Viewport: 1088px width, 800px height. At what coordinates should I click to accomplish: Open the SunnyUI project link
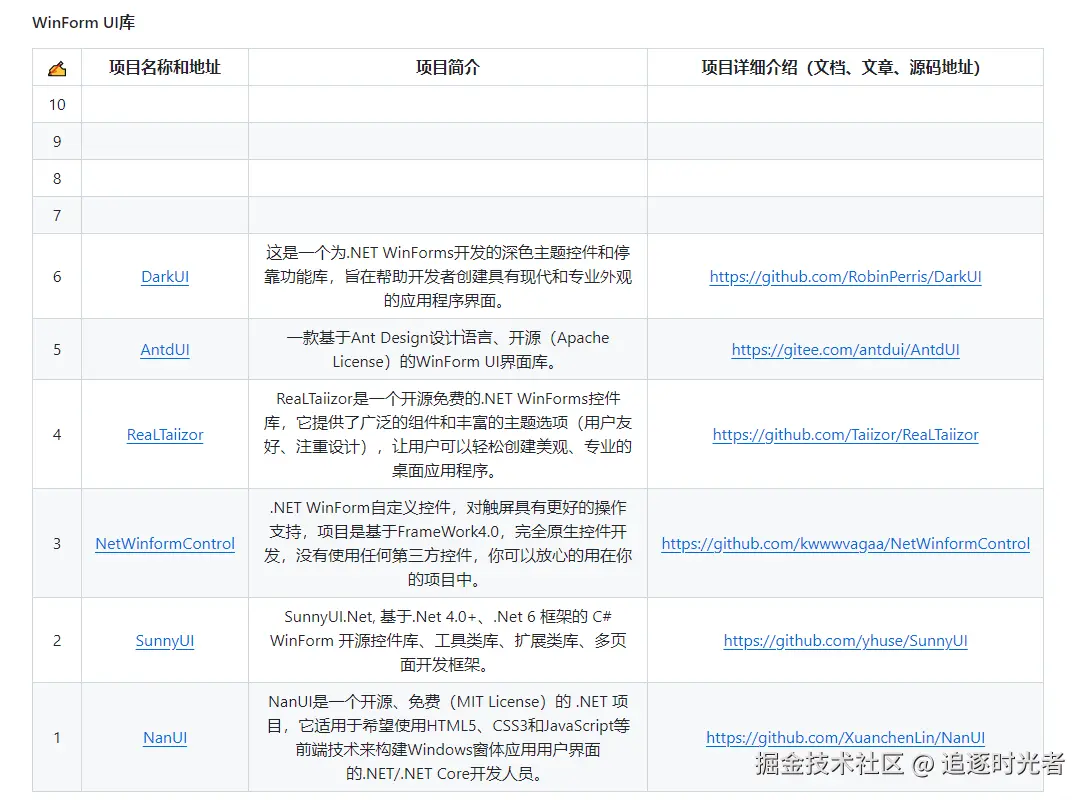pos(165,641)
